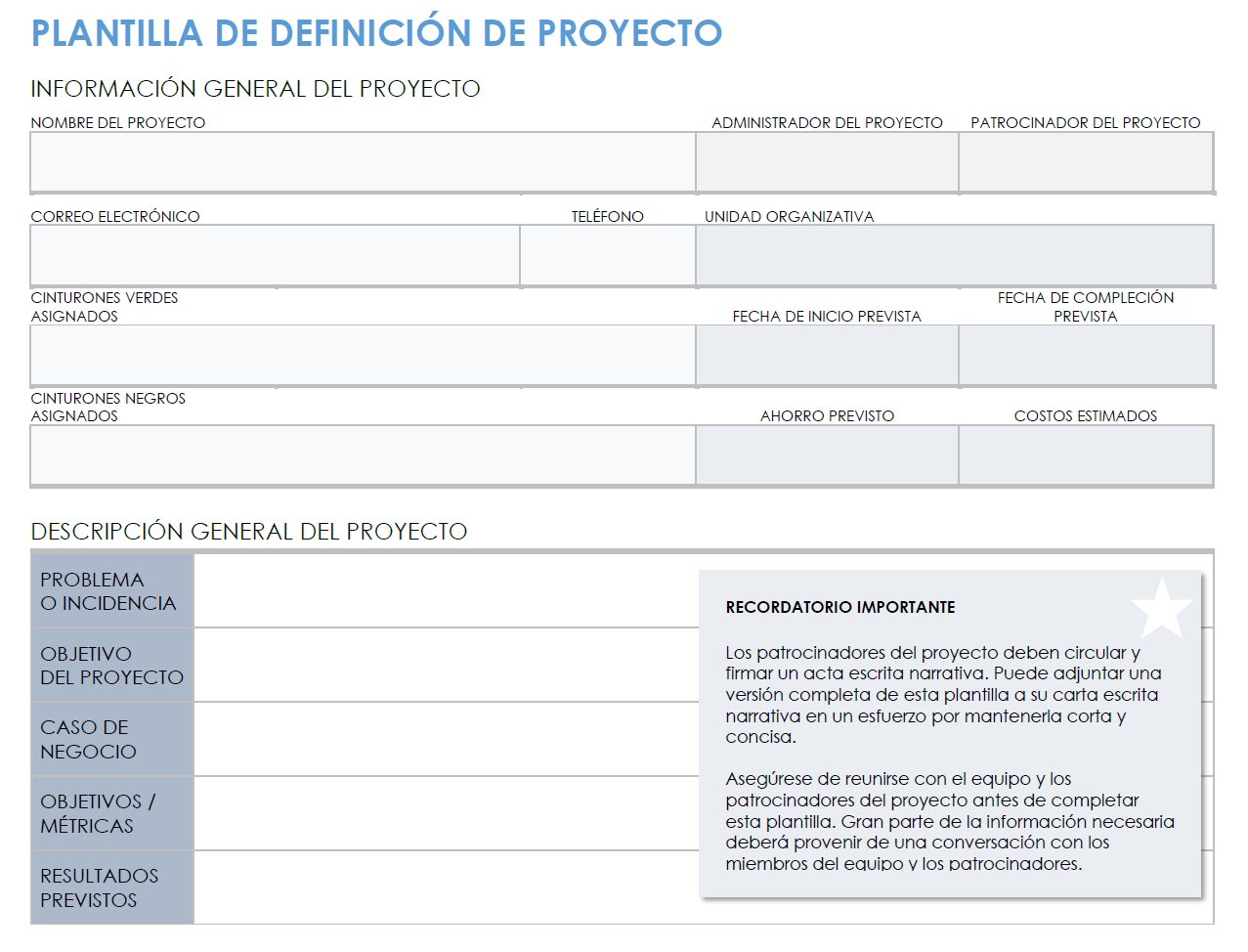Click the PATROCINADOR DEL PROYECTO field
1248x952 pixels.
coord(1085,161)
